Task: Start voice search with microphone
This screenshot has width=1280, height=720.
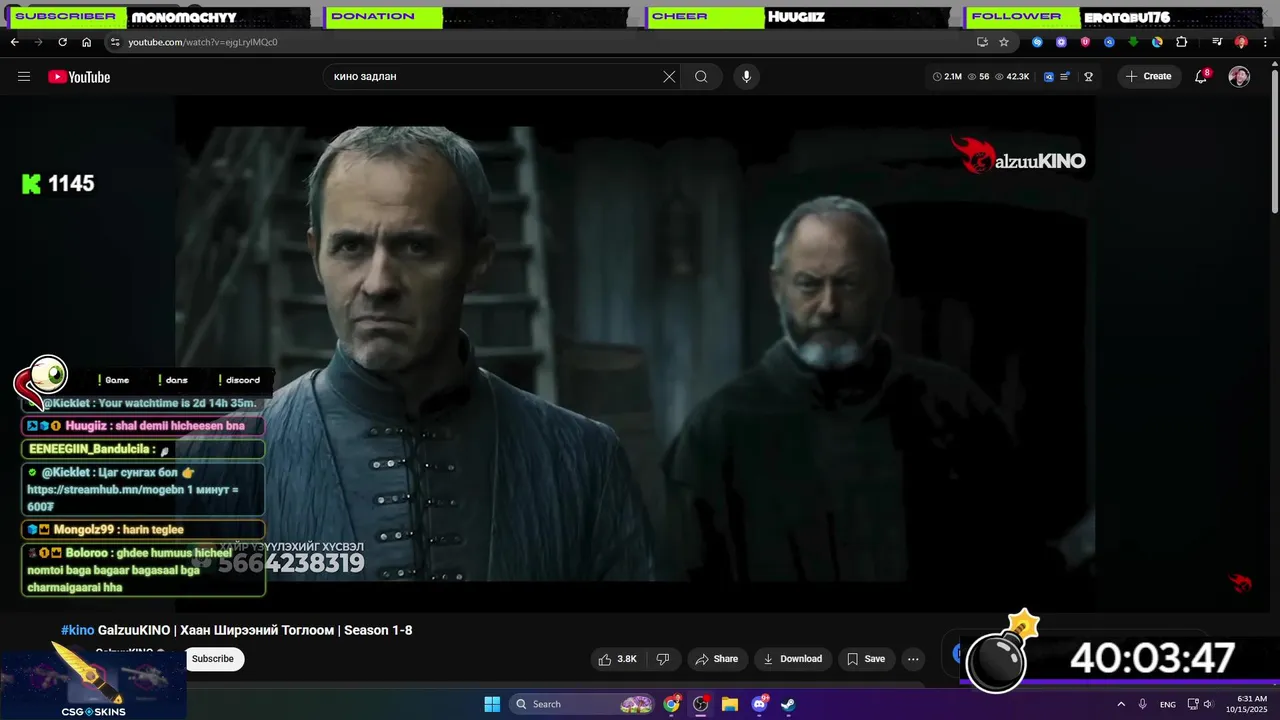Action: [x=745, y=77]
